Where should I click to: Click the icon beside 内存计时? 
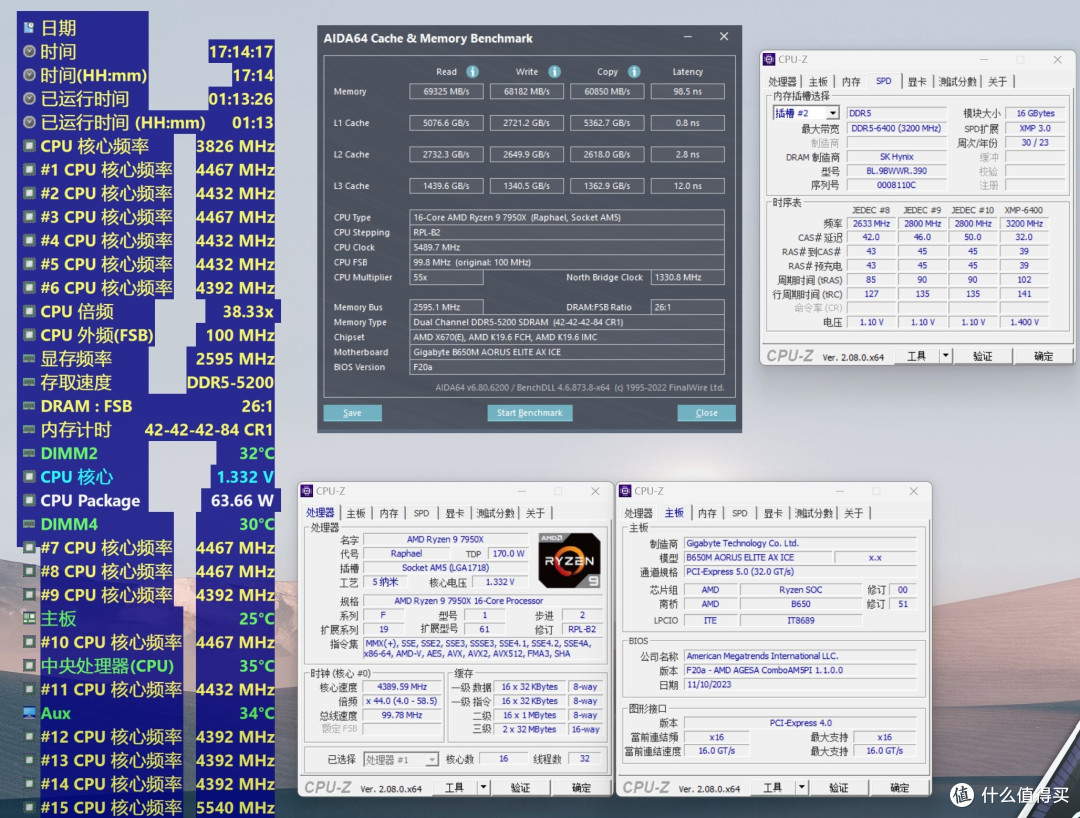(x=29, y=430)
